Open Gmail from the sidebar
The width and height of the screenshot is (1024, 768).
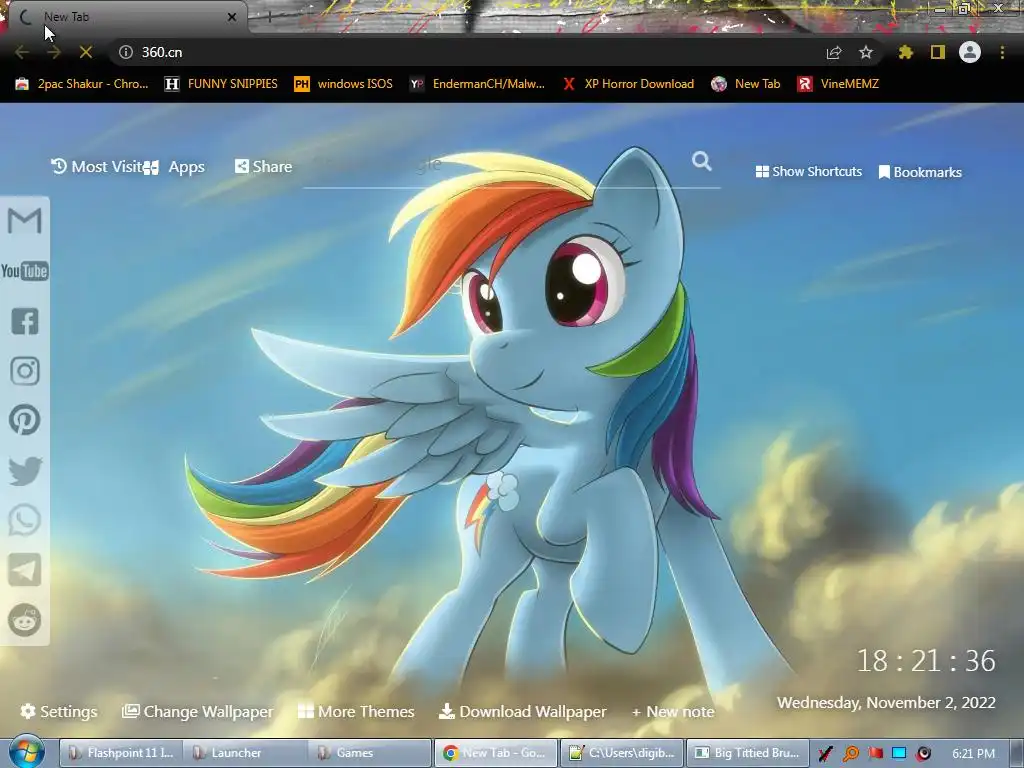25,221
